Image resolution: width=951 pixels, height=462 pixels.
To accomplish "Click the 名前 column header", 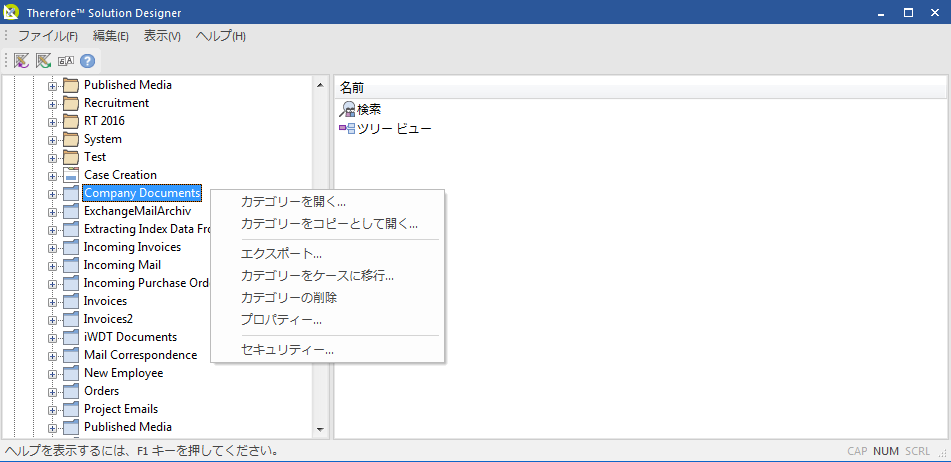I will tap(640, 88).
